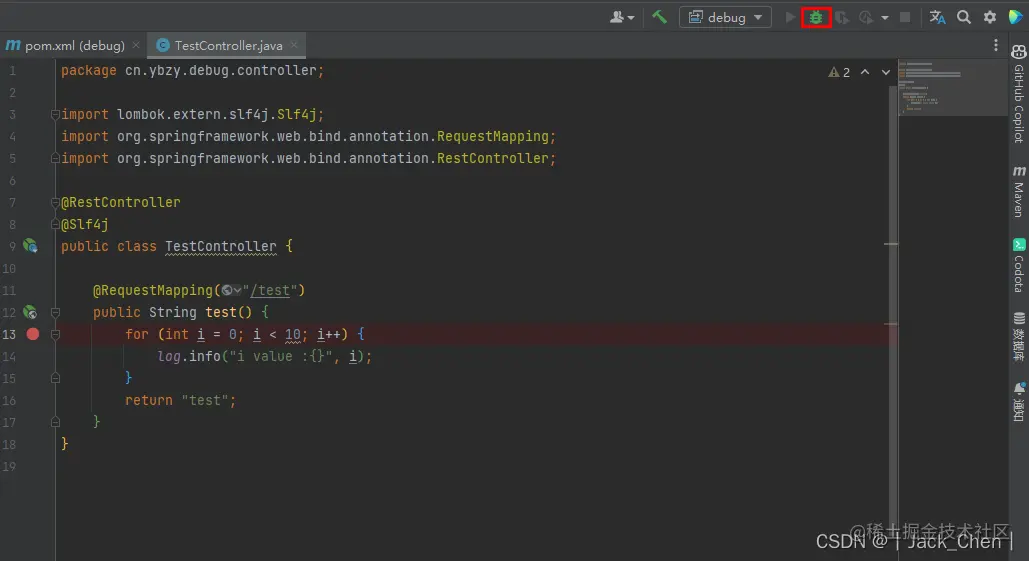Go to previous highlighted problem arrow
The image size is (1029, 561).
tap(865, 72)
